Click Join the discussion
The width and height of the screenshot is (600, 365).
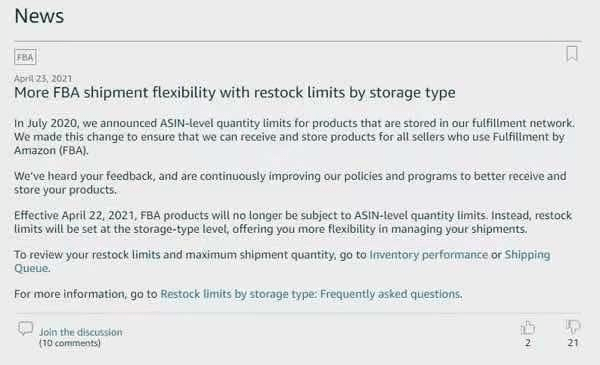[x=81, y=332]
